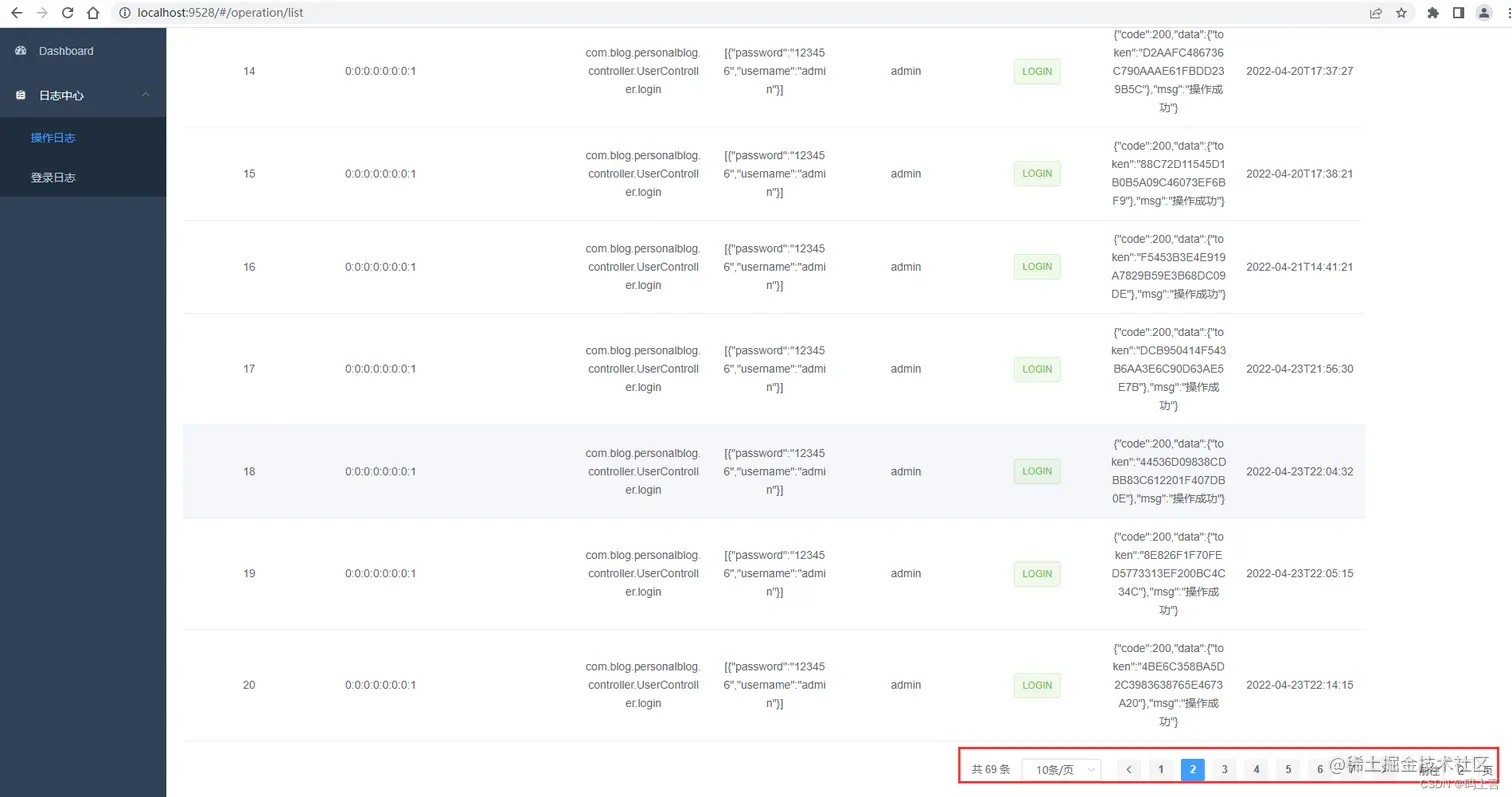The width and height of the screenshot is (1512, 797).
Task: Click timestamp 2022-04-23T21:56:30
Action: coord(1299,369)
